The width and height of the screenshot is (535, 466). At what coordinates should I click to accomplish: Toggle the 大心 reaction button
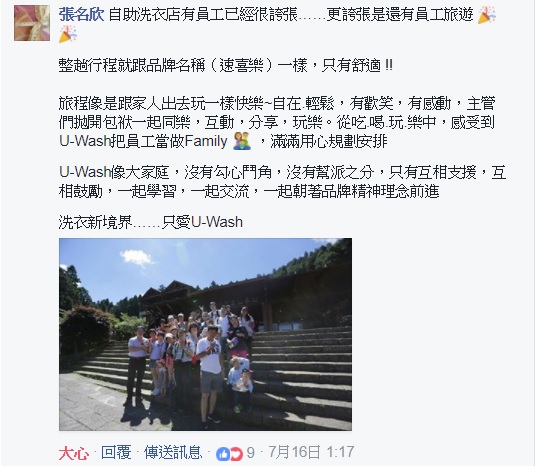coord(74,453)
